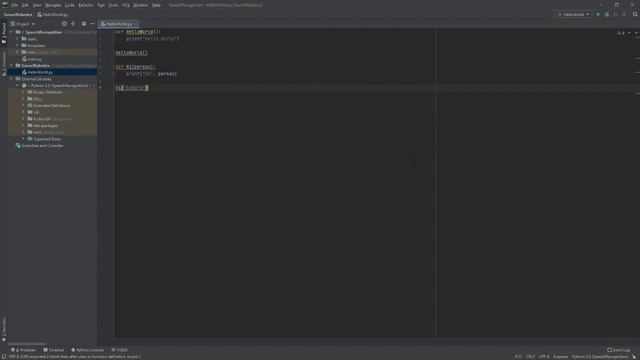Open the View menu
The height and width of the screenshot is (360, 640).
tap(37, 5)
